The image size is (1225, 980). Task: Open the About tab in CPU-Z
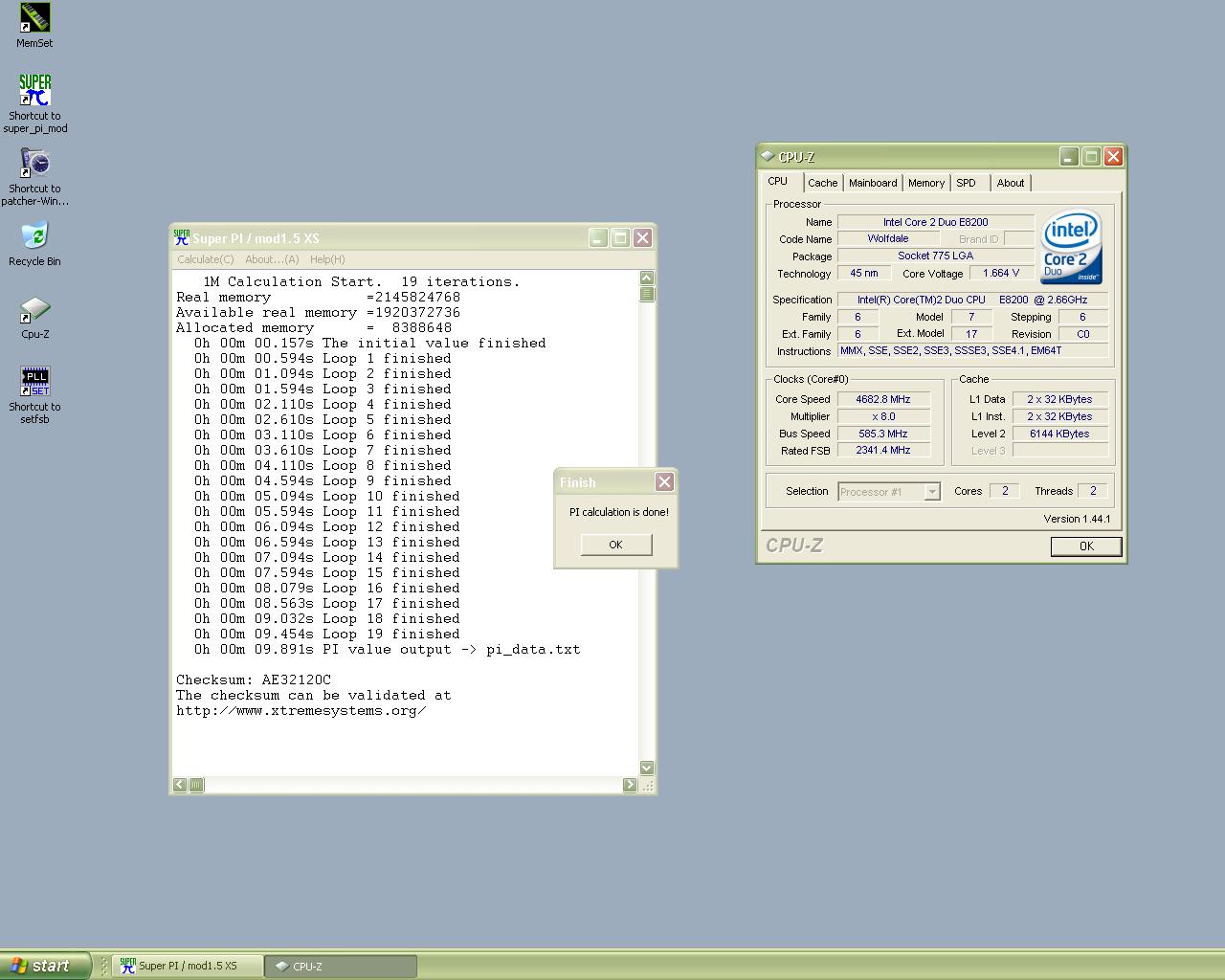(1010, 183)
